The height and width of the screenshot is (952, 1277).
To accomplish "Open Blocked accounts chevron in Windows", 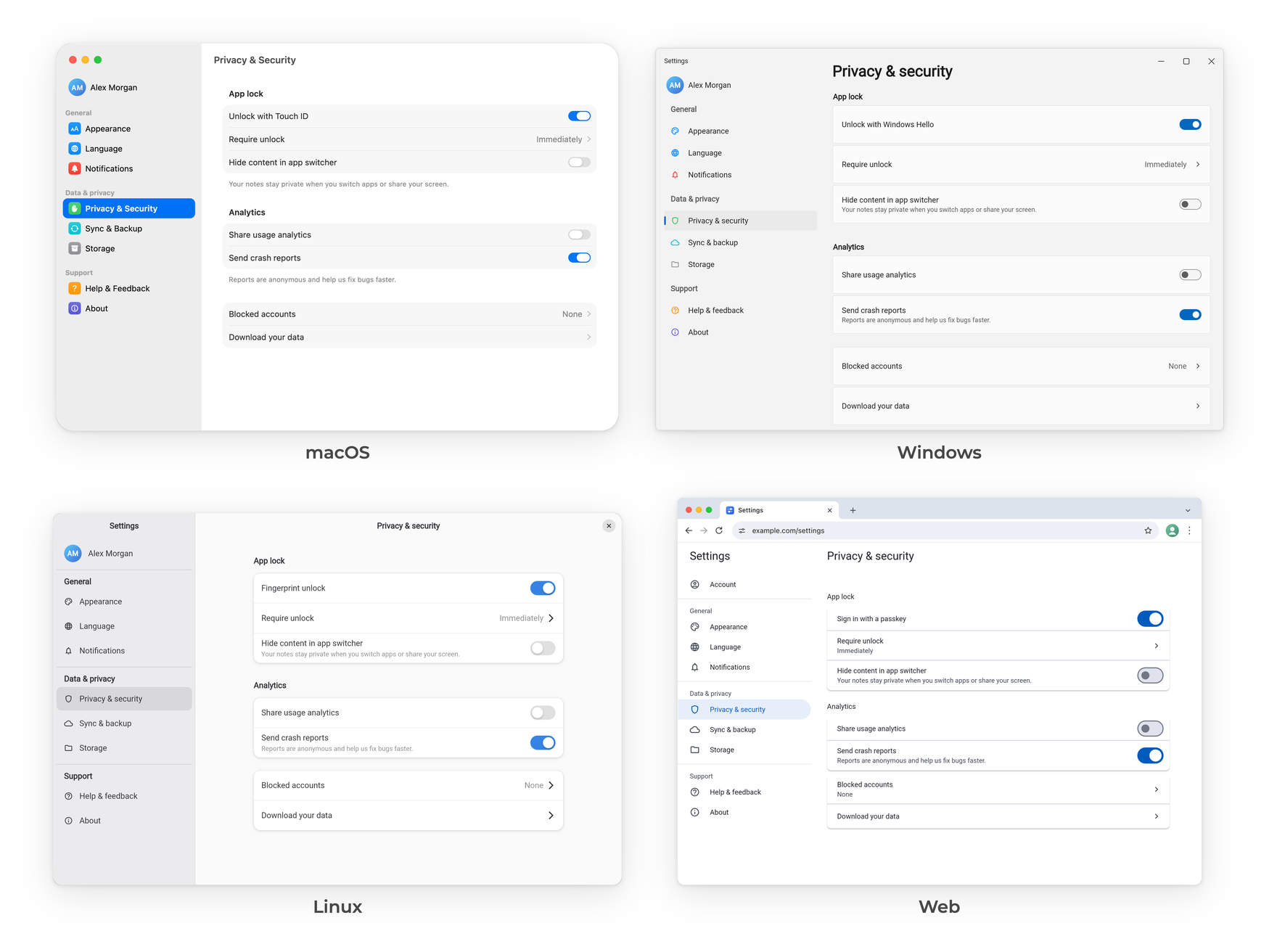I will coord(1198,366).
